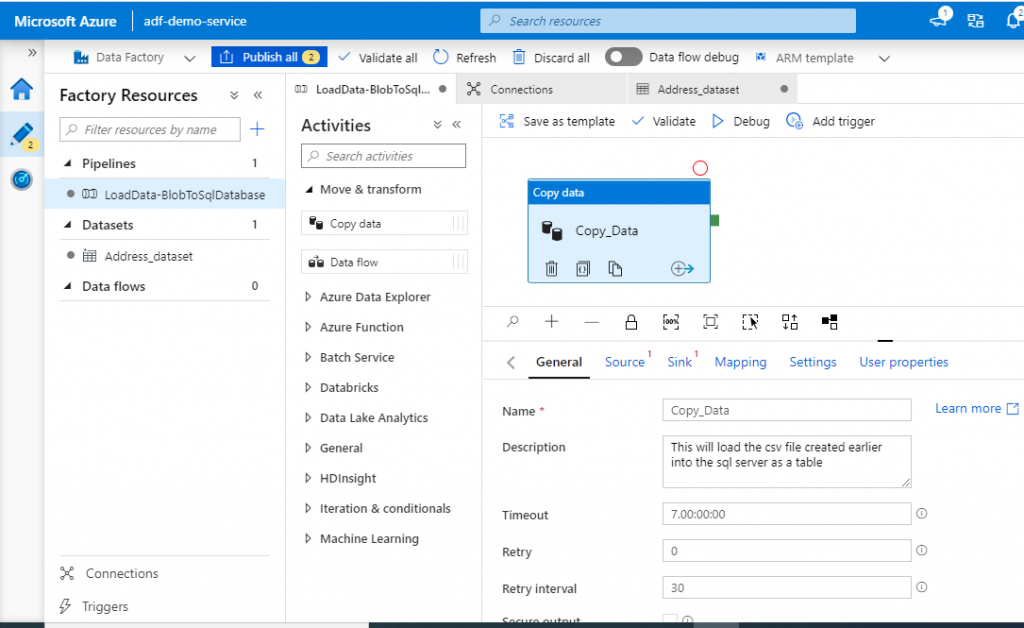Collapse the Pipelines tree section

(67, 163)
